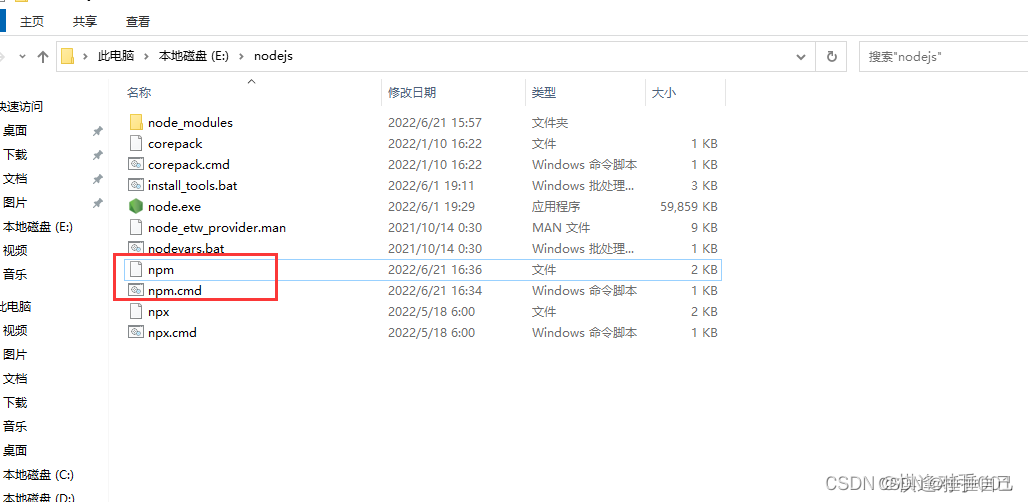Viewport: 1028px width, 502px height.
Task: Open 视频 in quick access
Action: 15,250
